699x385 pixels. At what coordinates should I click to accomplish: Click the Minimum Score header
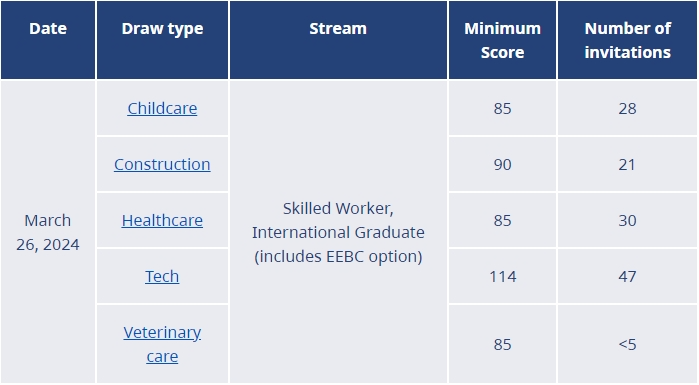click(502, 40)
